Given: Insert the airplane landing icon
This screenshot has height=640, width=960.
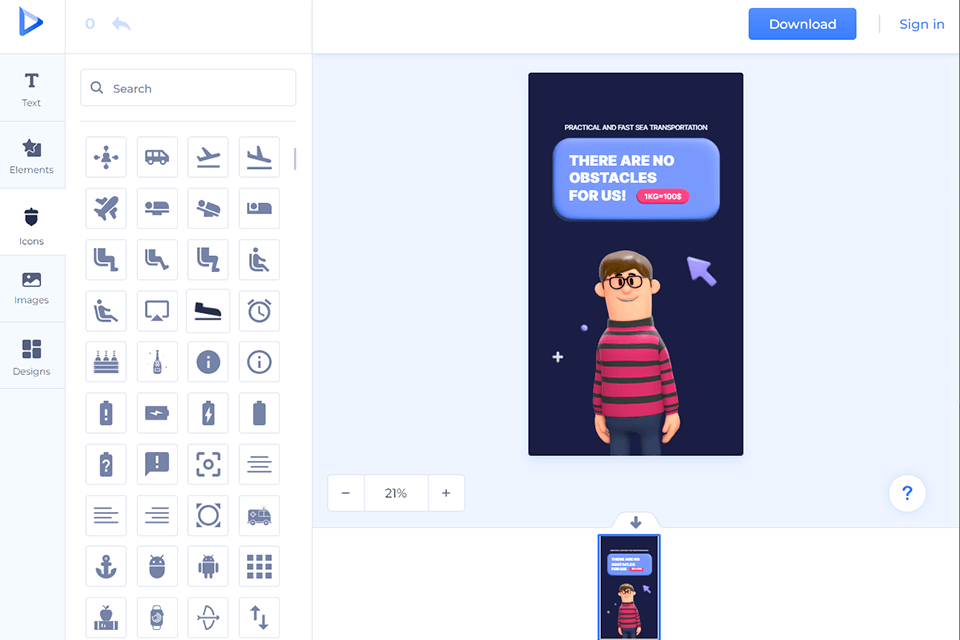Looking at the screenshot, I should [x=259, y=157].
